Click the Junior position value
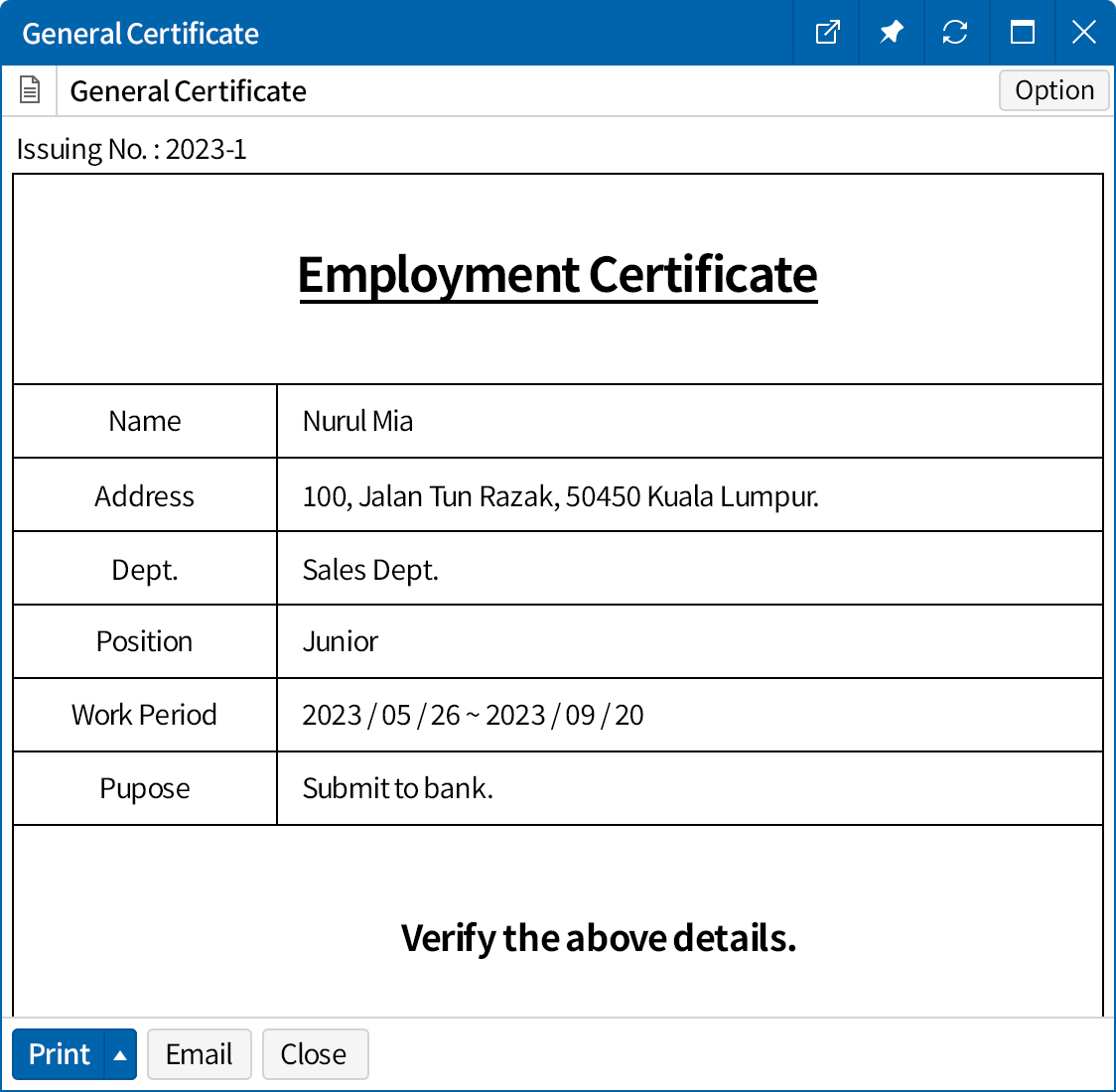The image size is (1116, 1092). (x=340, y=641)
